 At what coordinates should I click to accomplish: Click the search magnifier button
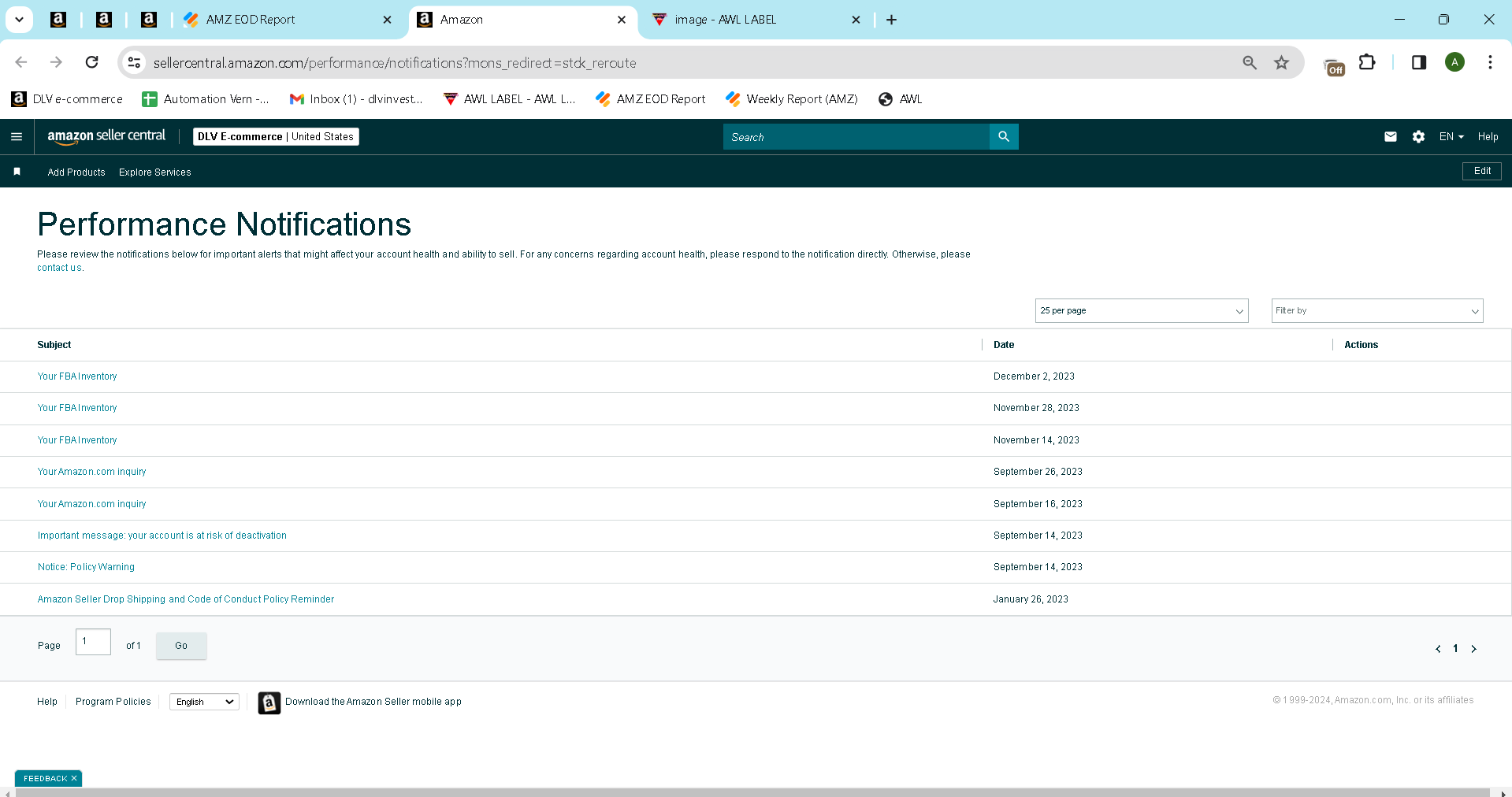click(1004, 137)
